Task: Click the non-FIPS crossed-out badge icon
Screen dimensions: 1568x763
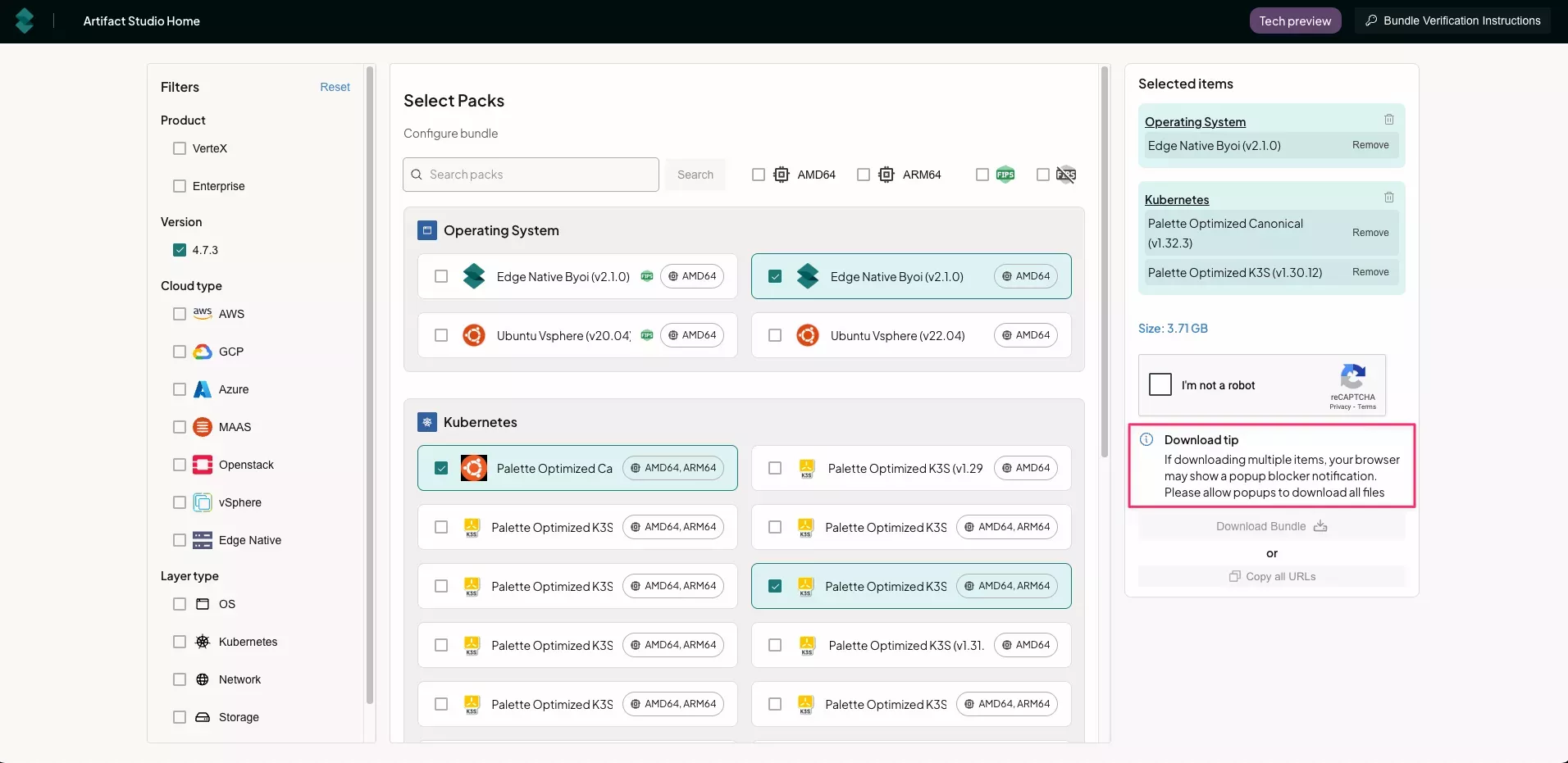Action: tap(1065, 175)
